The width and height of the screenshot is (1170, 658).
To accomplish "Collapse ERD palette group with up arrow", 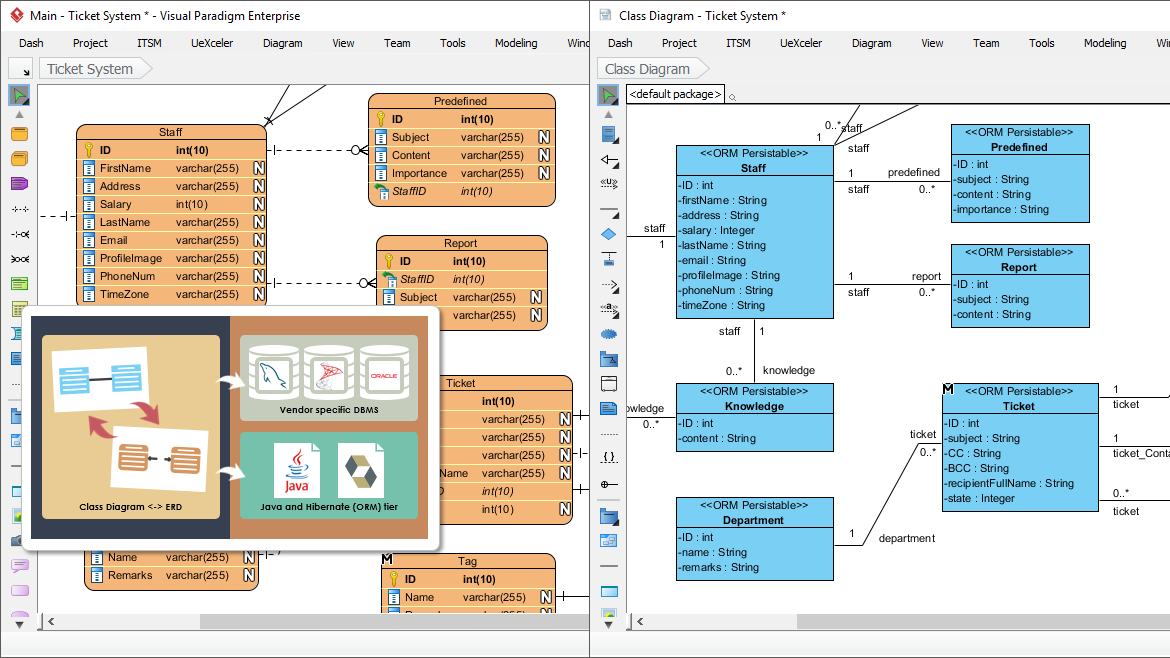I will click(19, 115).
